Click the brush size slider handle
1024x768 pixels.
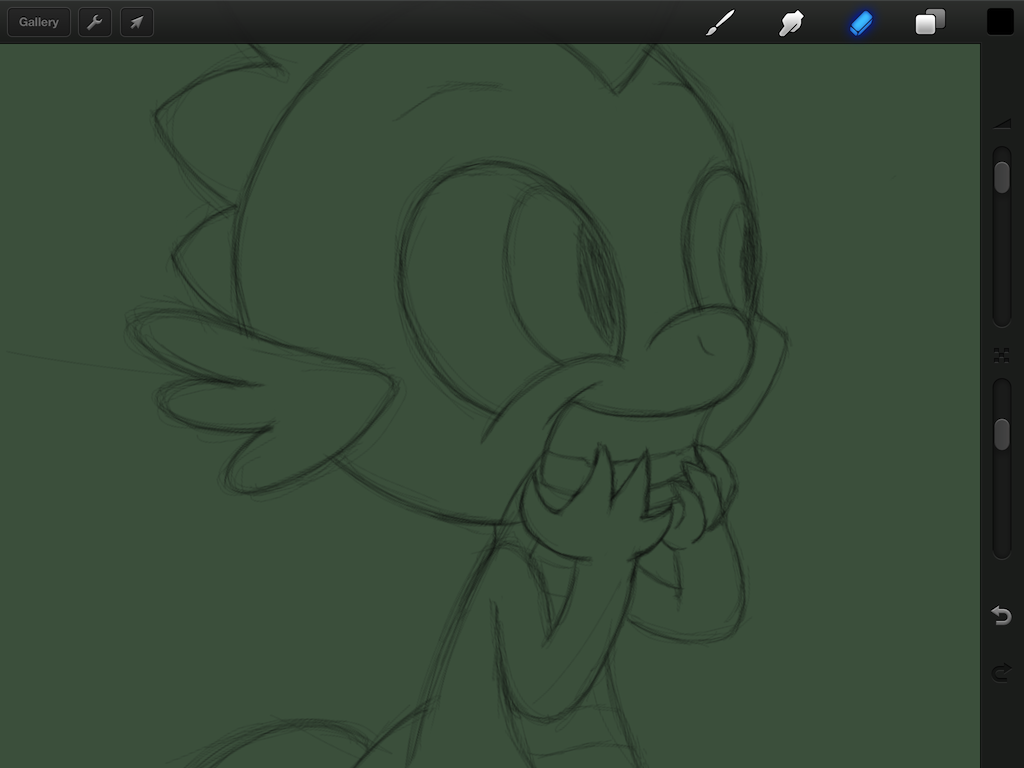[x=1001, y=177]
